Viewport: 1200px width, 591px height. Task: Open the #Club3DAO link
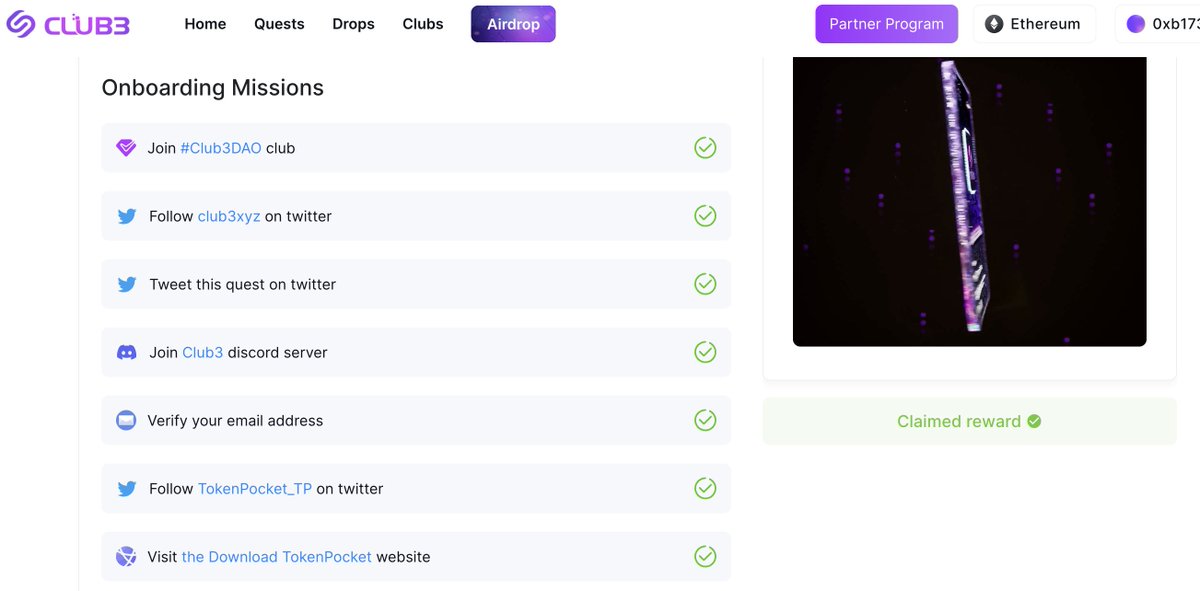pyautogui.click(x=221, y=148)
